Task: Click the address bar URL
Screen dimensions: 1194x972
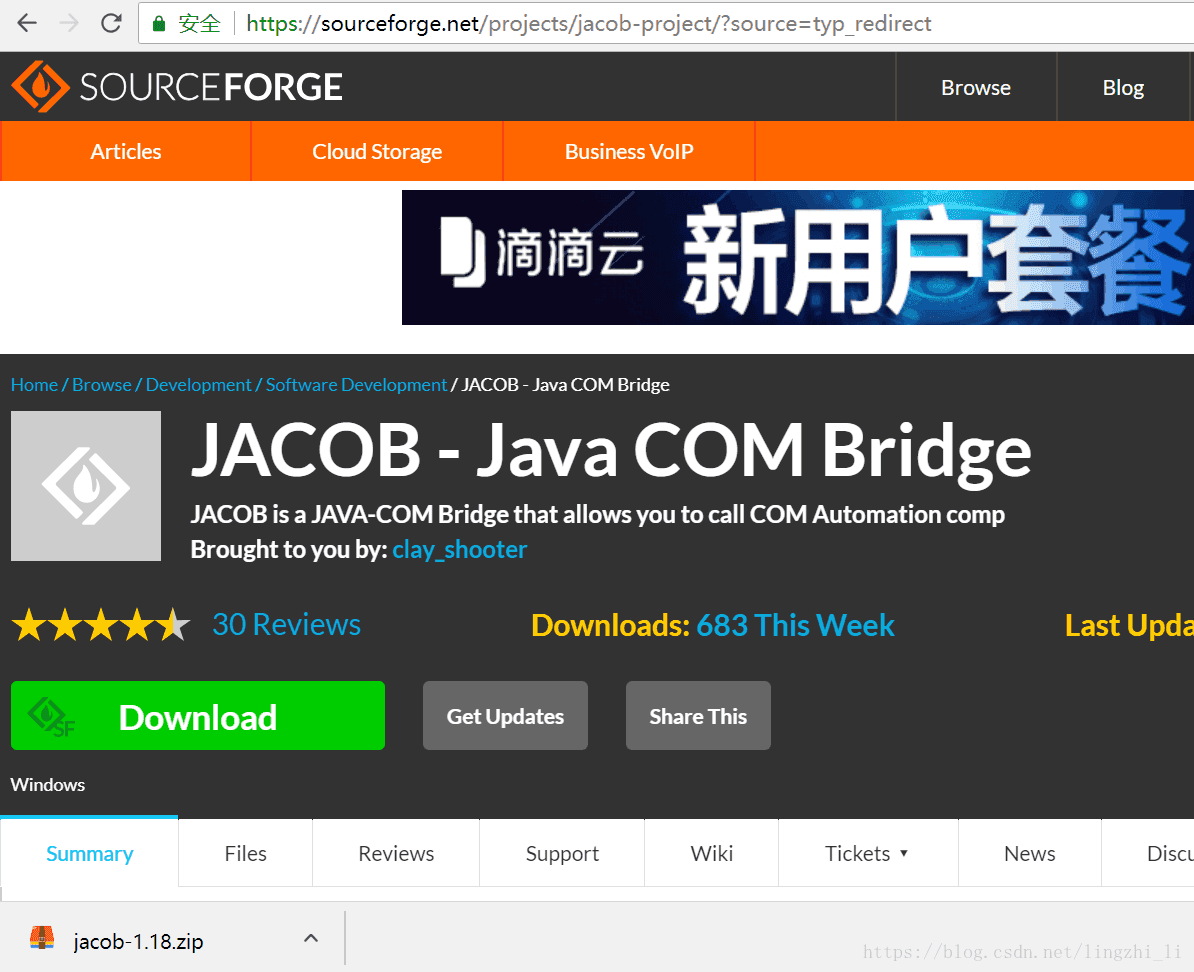Action: pos(588,24)
